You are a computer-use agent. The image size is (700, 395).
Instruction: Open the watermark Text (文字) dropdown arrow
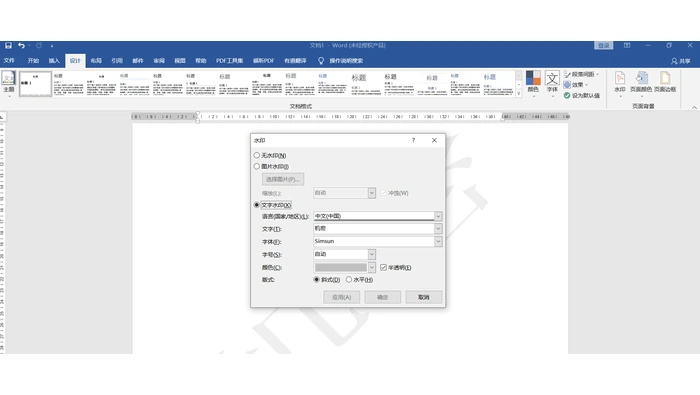[438, 229]
